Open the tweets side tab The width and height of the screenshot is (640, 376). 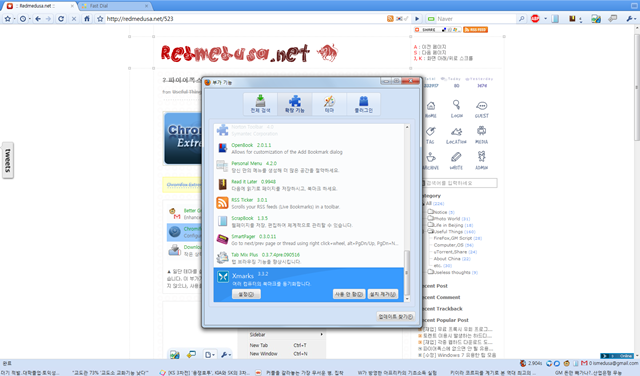click(8, 160)
